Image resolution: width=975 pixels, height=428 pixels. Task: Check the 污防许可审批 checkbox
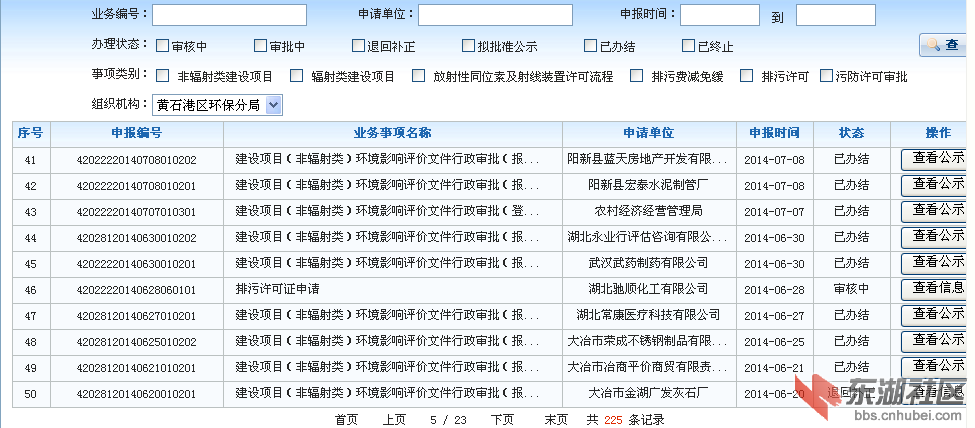(826, 76)
